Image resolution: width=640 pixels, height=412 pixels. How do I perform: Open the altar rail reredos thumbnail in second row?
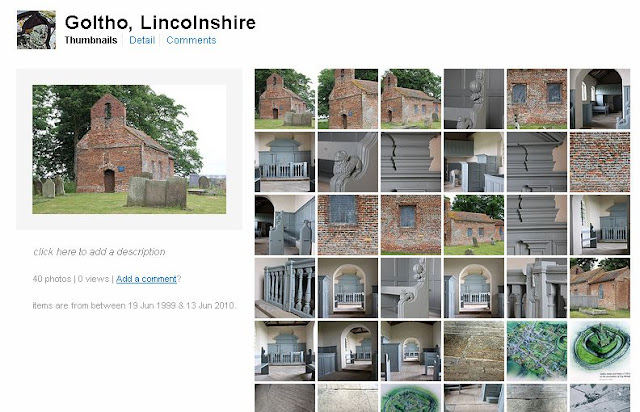285,162
